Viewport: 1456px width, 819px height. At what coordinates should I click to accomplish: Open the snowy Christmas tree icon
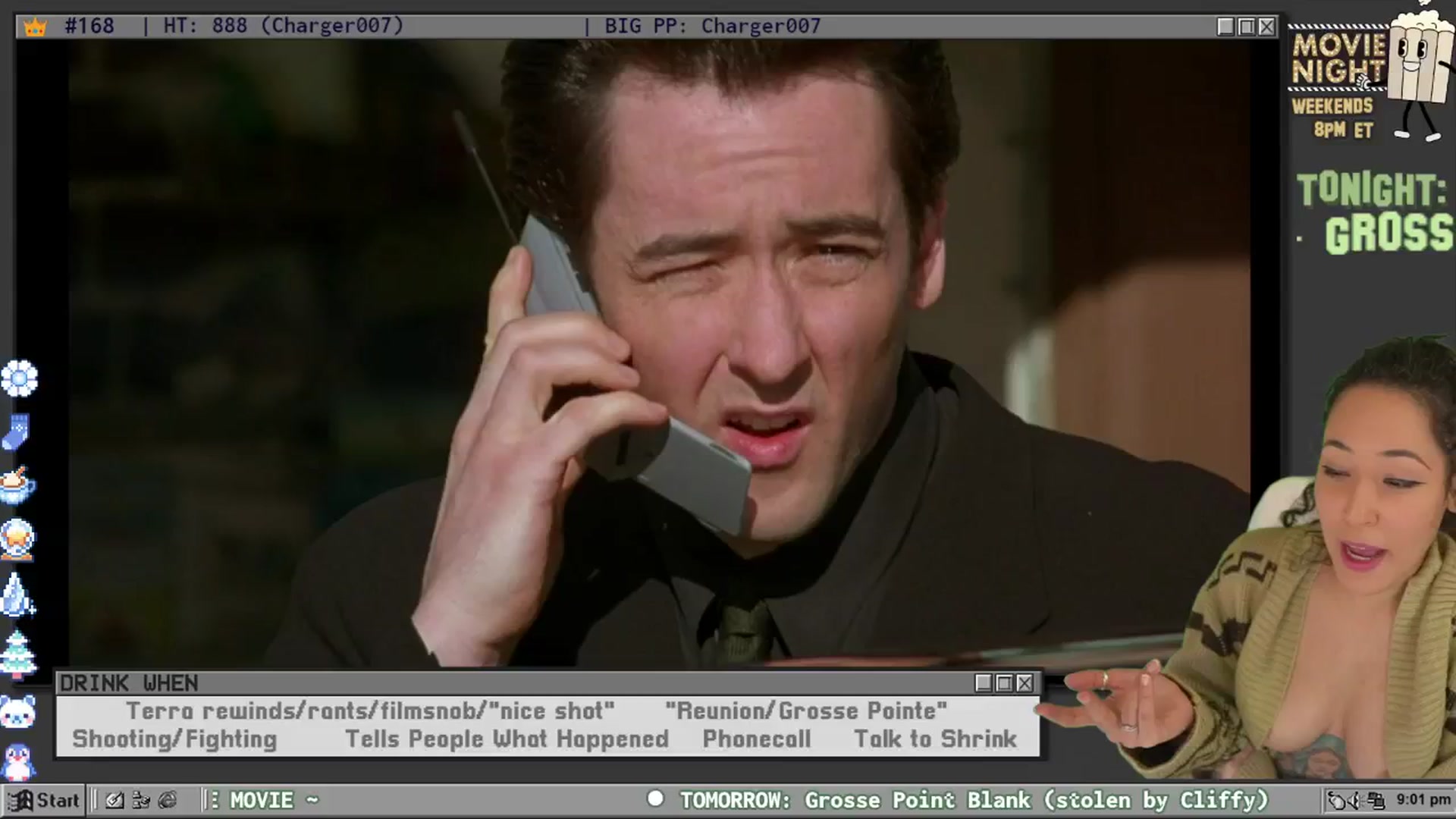tap(17, 654)
